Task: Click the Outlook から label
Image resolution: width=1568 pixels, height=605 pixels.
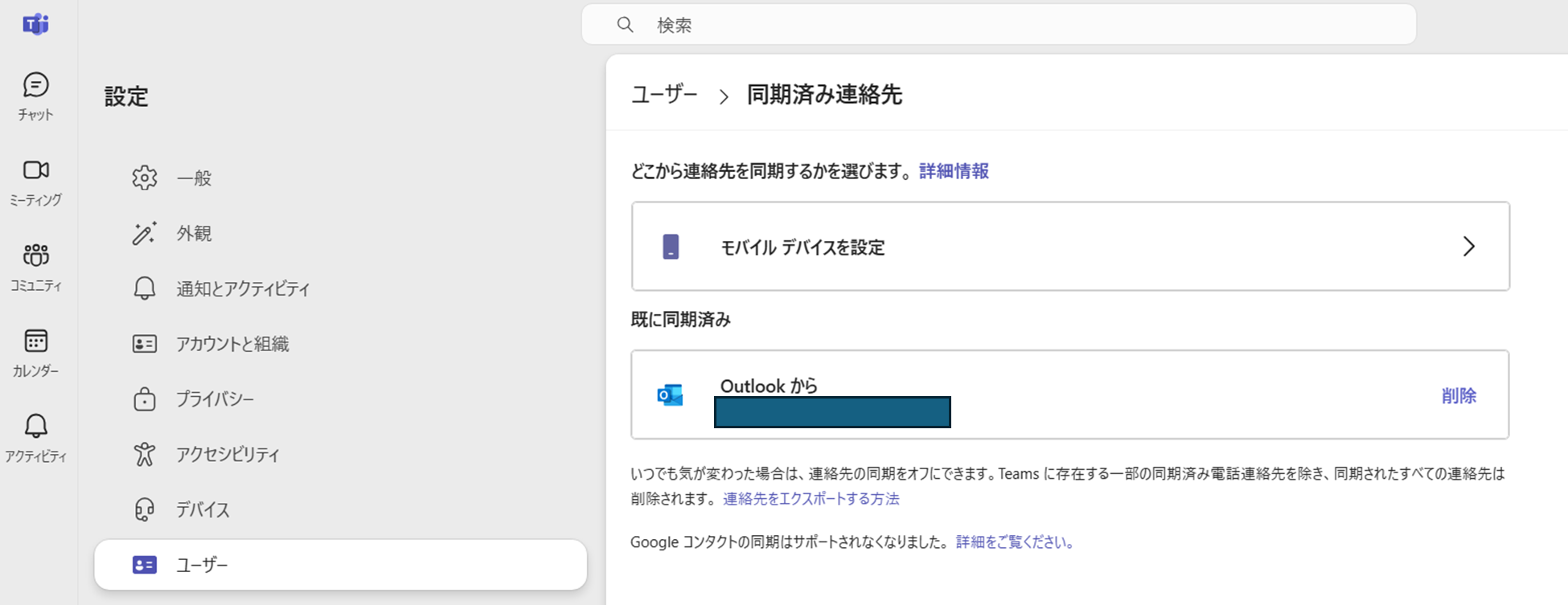Action: [769, 386]
